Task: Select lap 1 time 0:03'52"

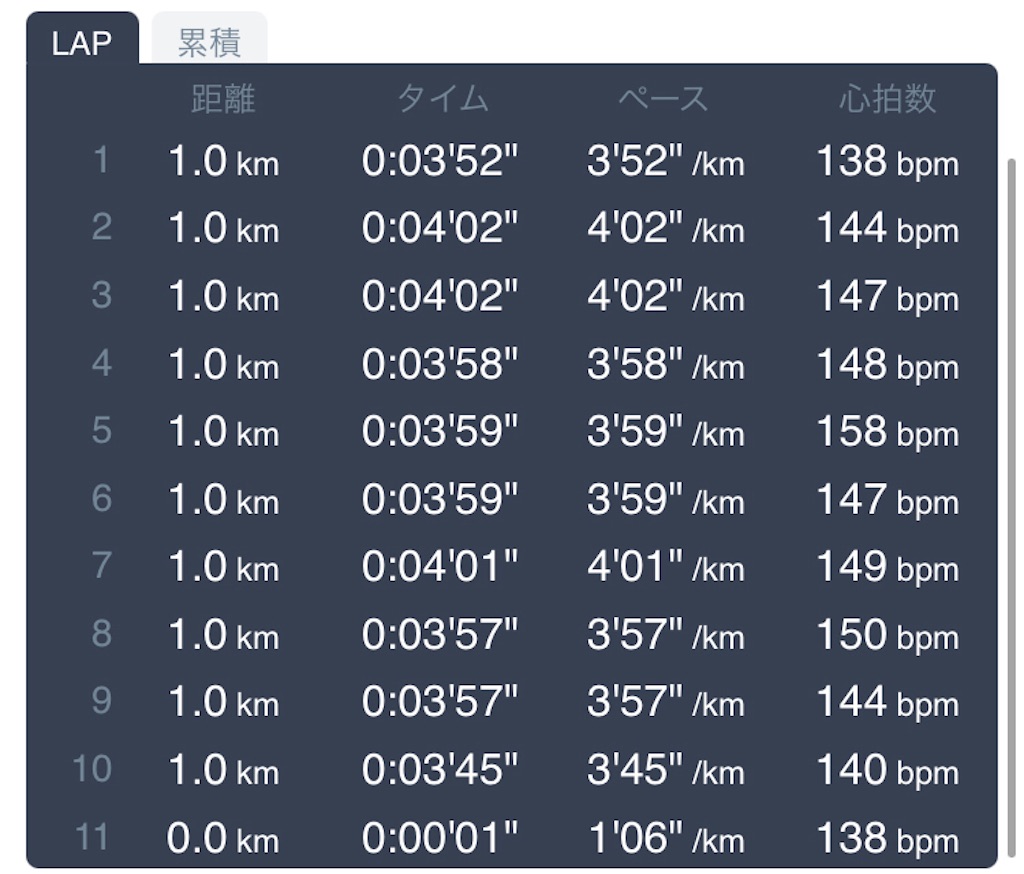Action: coord(440,161)
